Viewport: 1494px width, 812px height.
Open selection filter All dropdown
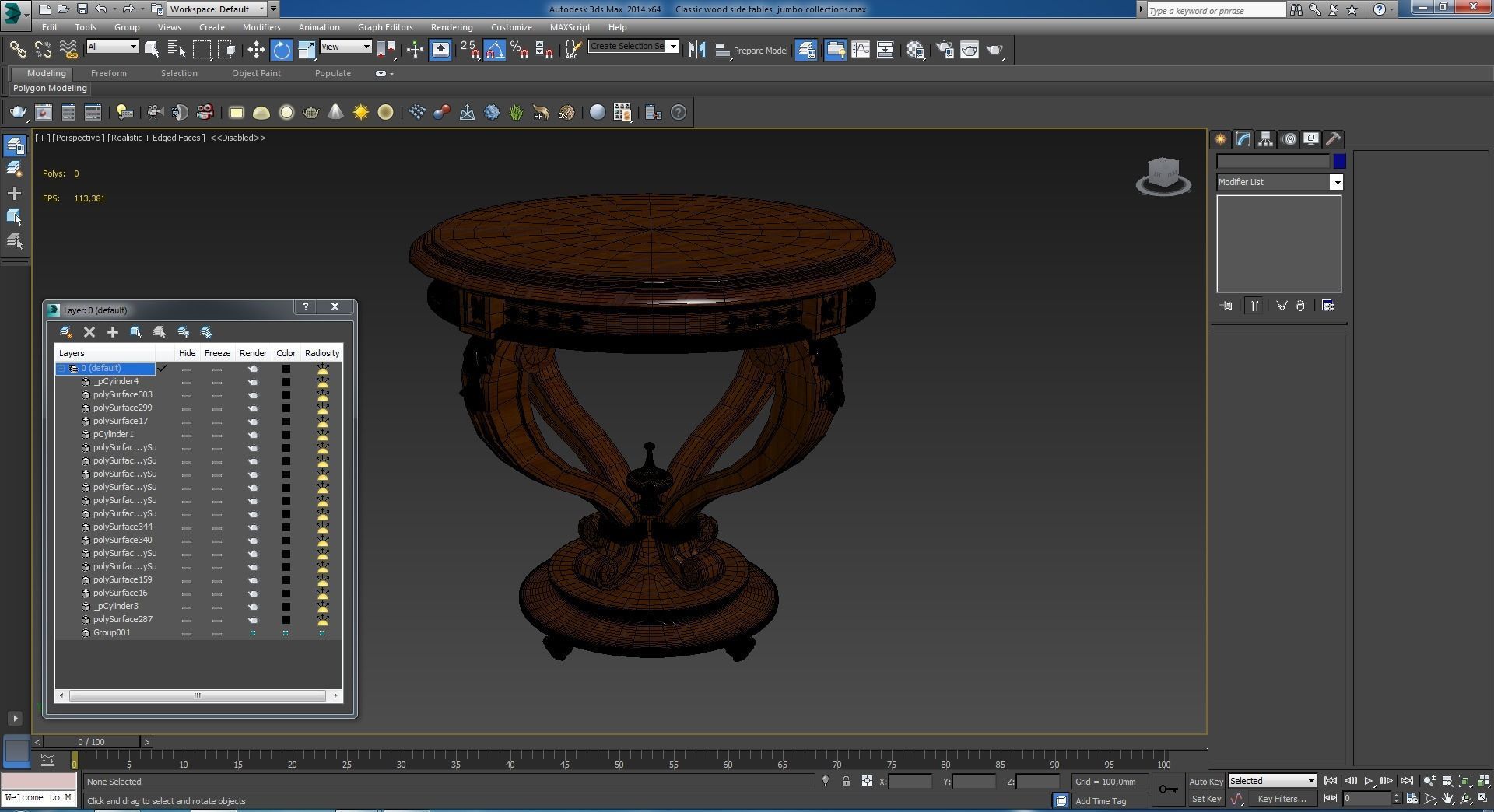click(112, 47)
